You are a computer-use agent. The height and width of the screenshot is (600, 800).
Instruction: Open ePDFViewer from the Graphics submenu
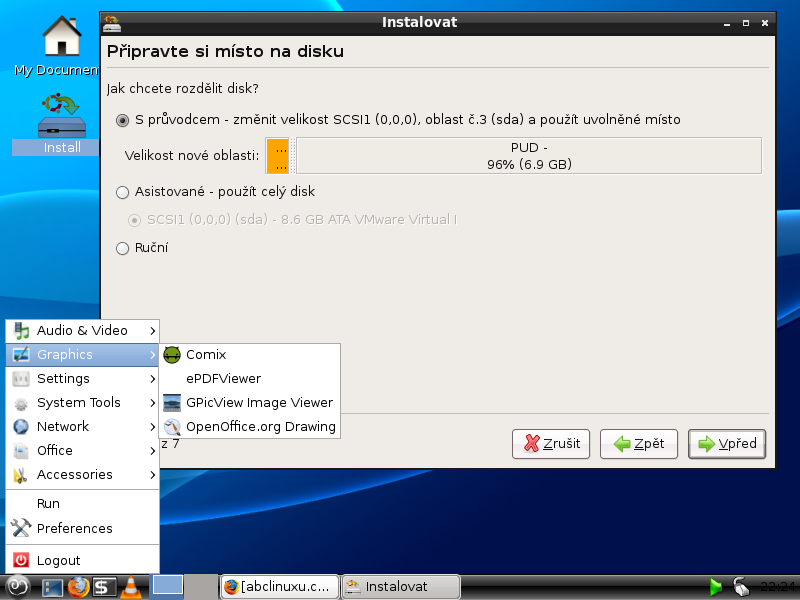coord(250,379)
